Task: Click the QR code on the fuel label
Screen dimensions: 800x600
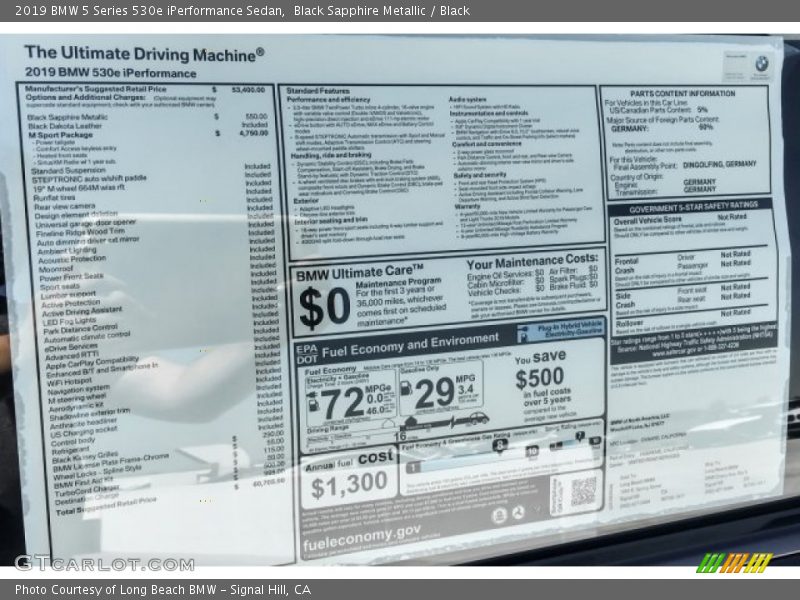Action: tap(583, 491)
